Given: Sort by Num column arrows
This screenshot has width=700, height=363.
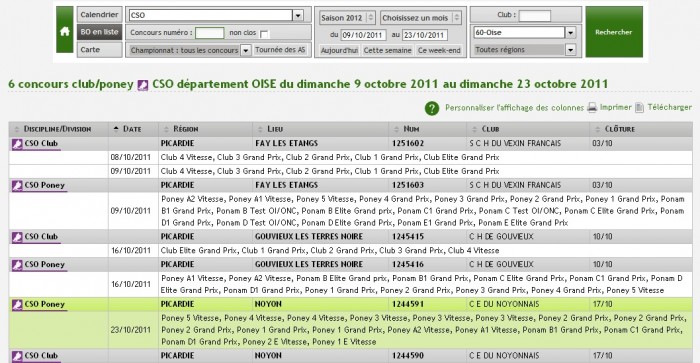Looking at the screenshot, I should 396,129.
